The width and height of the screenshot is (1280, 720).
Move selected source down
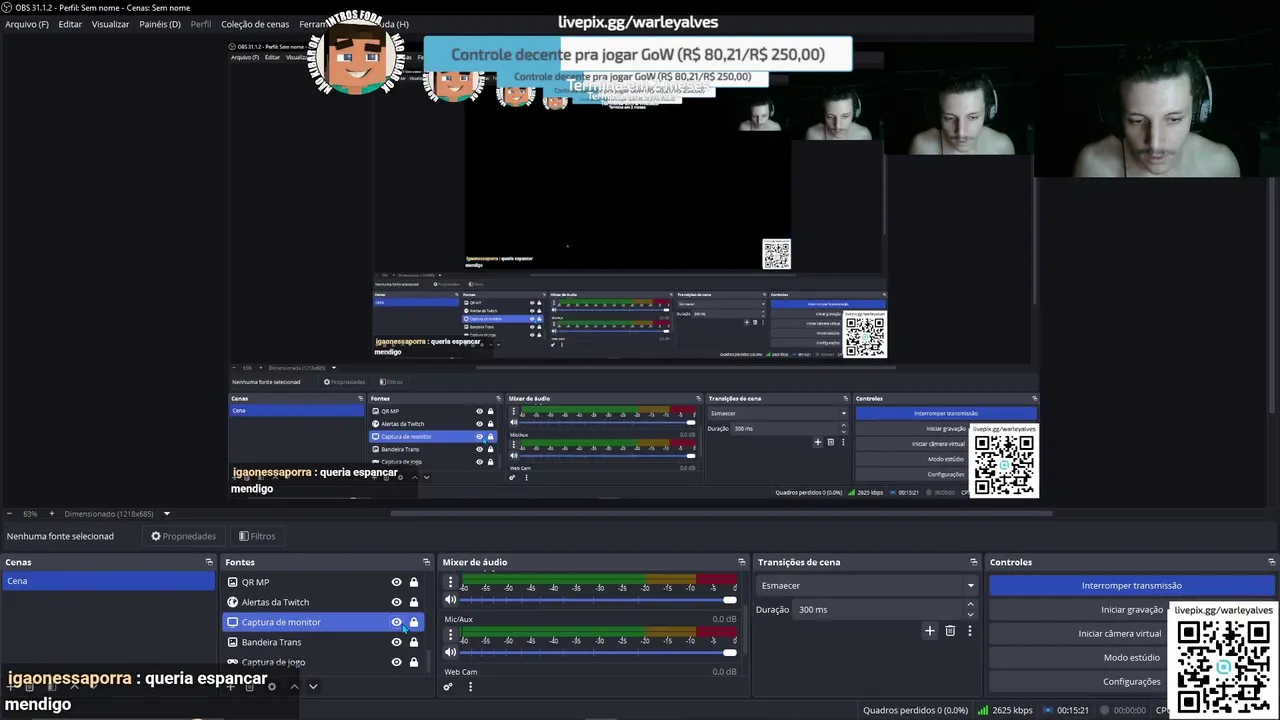pos(313,686)
